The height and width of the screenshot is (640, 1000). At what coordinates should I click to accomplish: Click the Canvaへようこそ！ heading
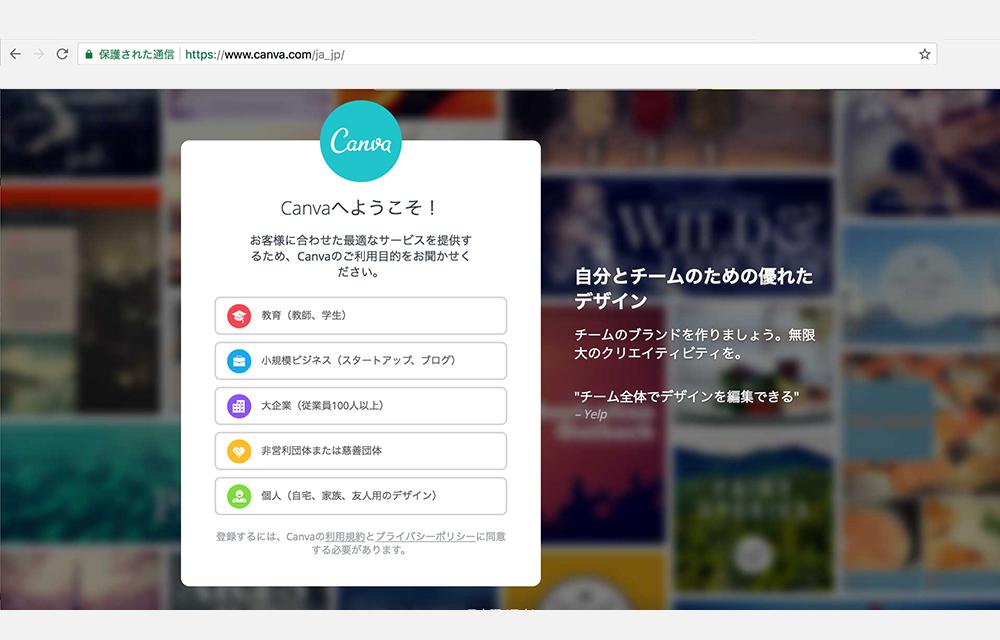(x=360, y=208)
